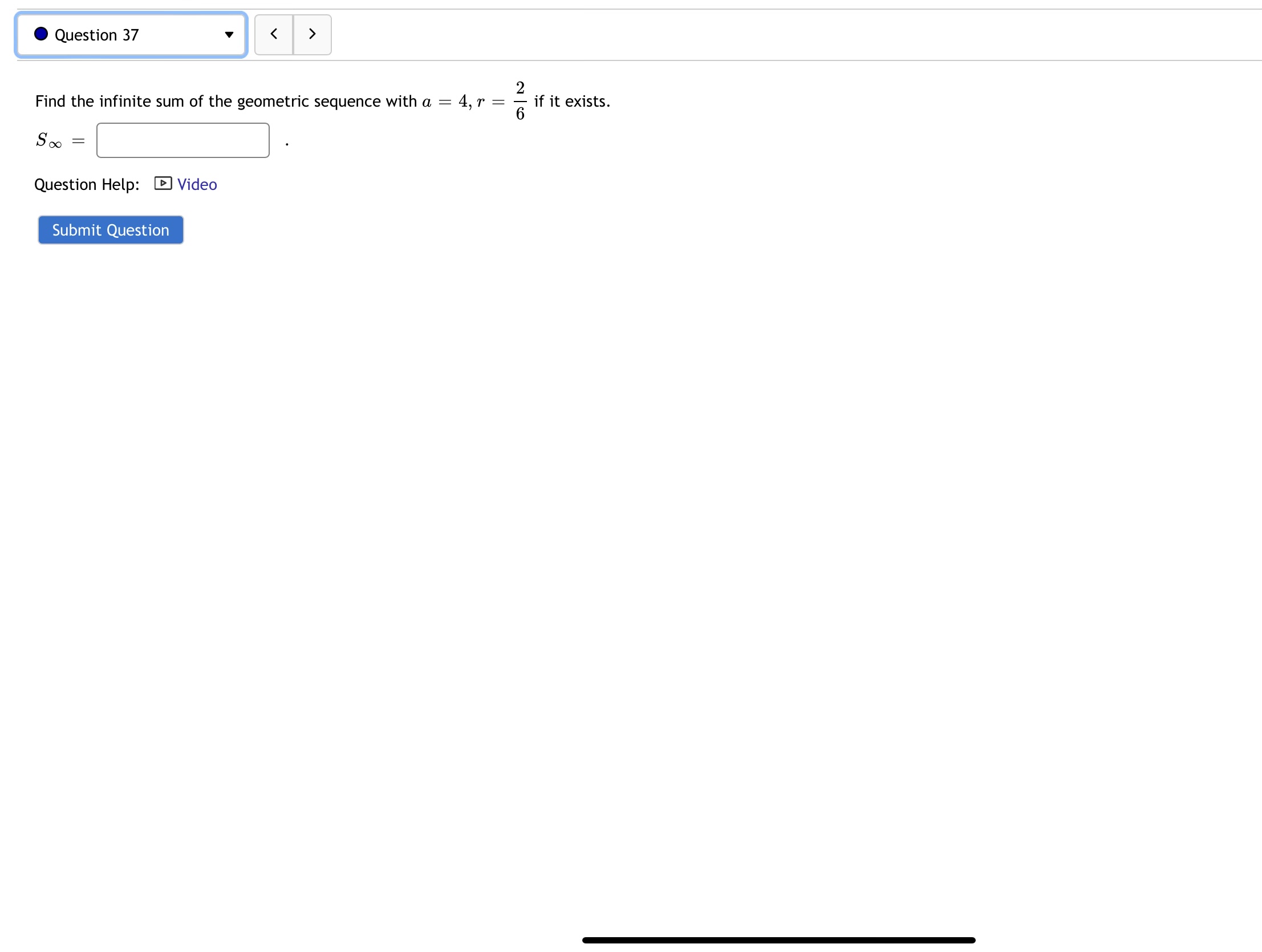Screen dimensions: 1262x952
Task: Click the 'r =' expression in the question
Action: coord(490,102)
